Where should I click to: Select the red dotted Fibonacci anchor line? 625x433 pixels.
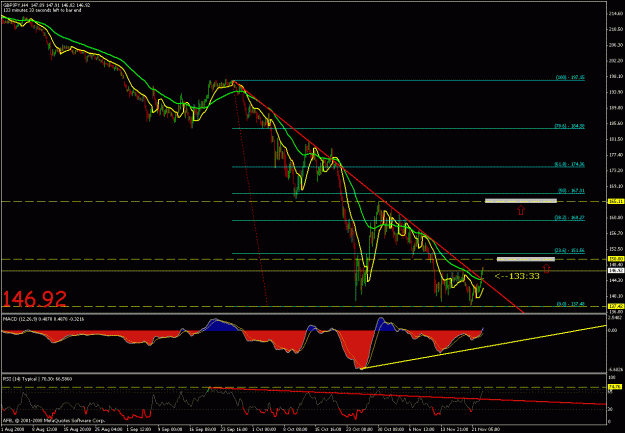[250, 193]
